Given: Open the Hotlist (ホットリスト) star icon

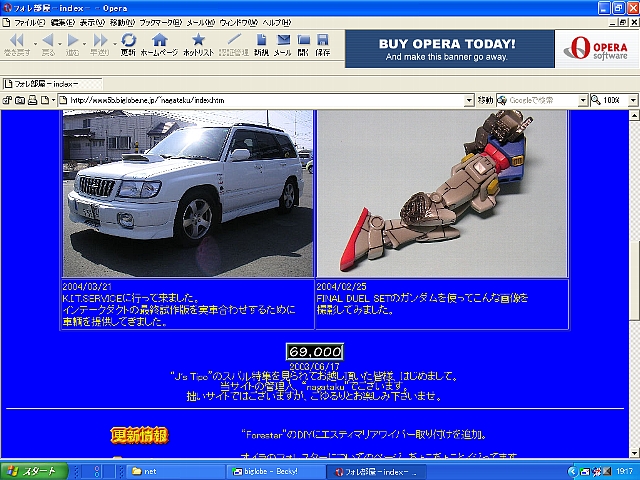Looking at the screenshot, I should tap(198, 44).
